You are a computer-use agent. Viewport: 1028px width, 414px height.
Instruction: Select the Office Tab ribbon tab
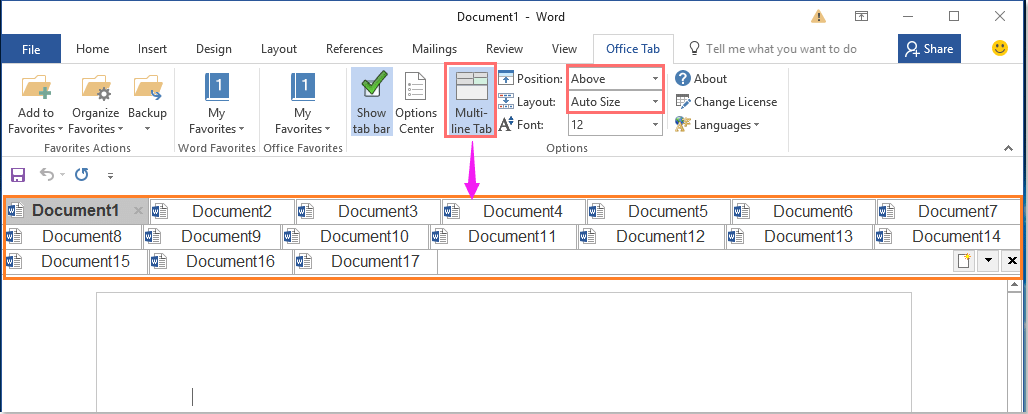click(x=633, y=49)
